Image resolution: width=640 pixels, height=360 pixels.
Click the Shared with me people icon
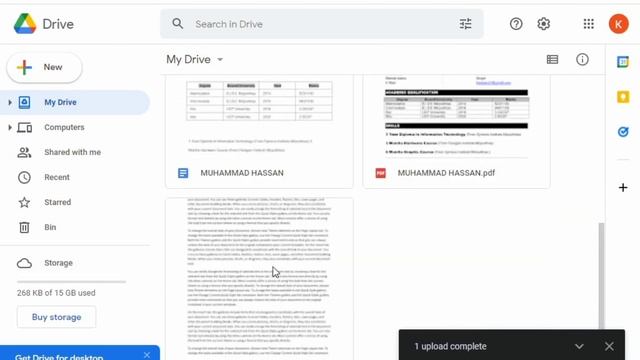pos(24,152)
